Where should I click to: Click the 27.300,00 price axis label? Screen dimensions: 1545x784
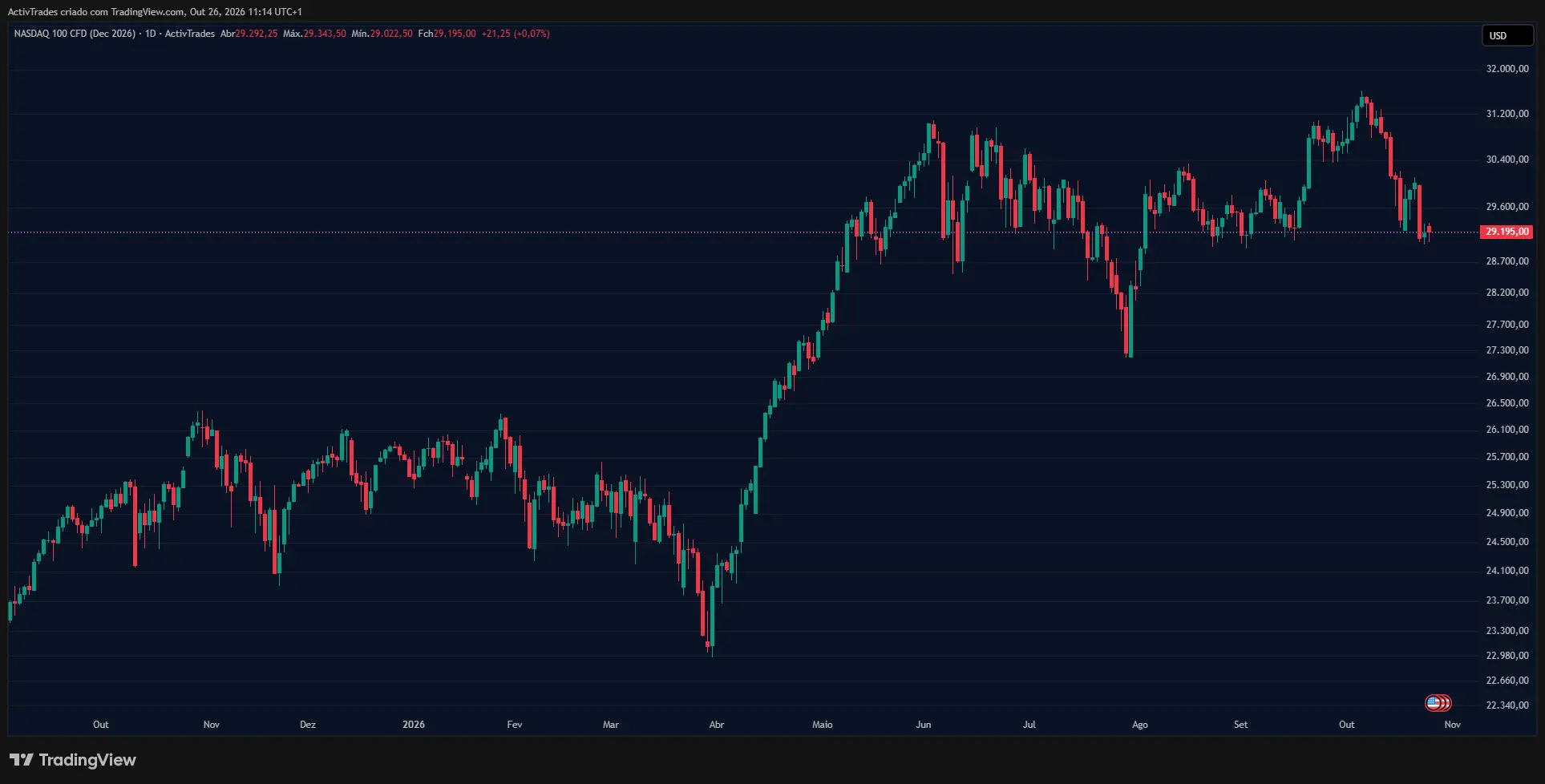point(1507,350)
